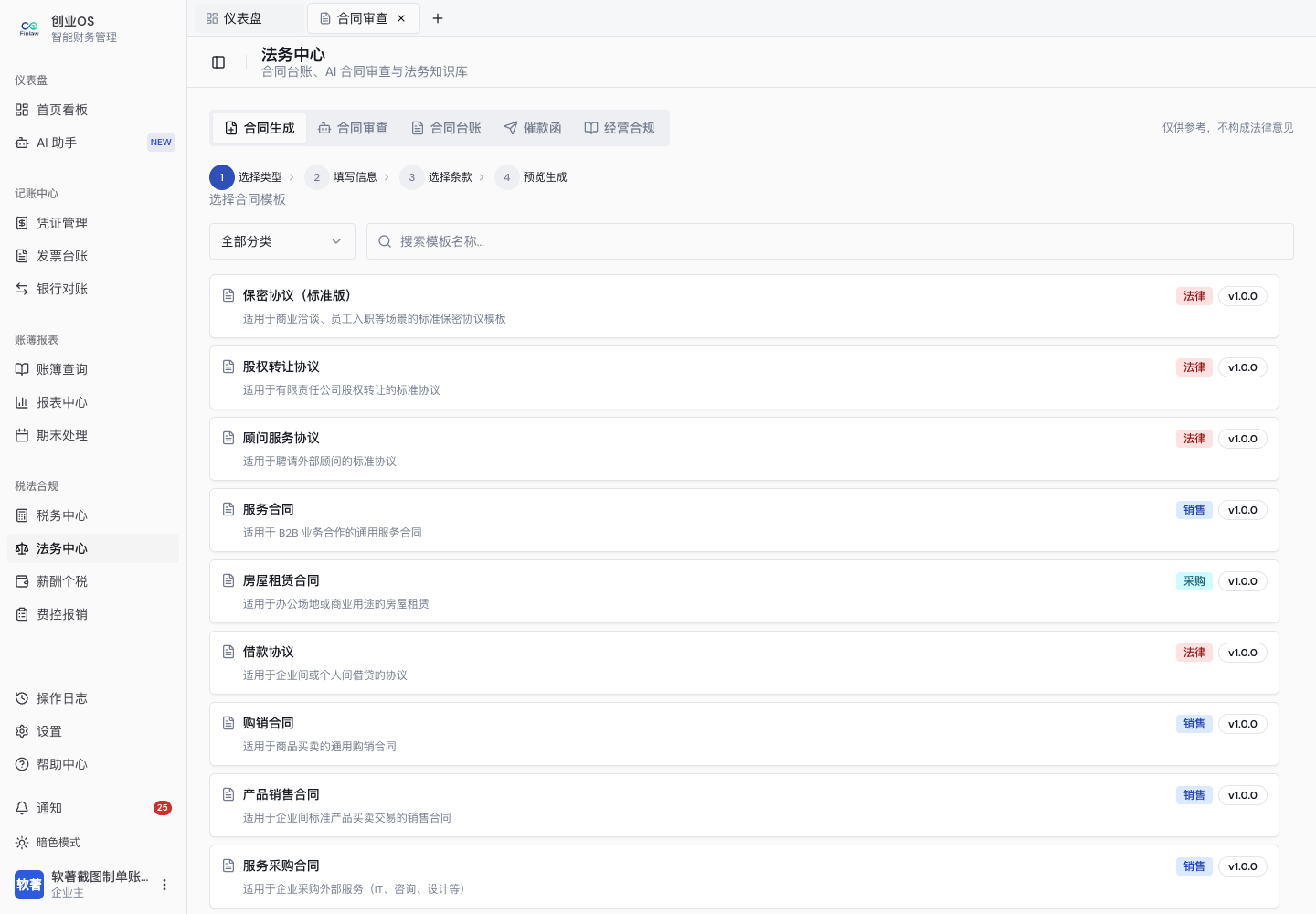Go to 凭证管理
Image resolution: width=1316 pixels, height=914 pixels.
pyautogui.click(x=93, y=223)
